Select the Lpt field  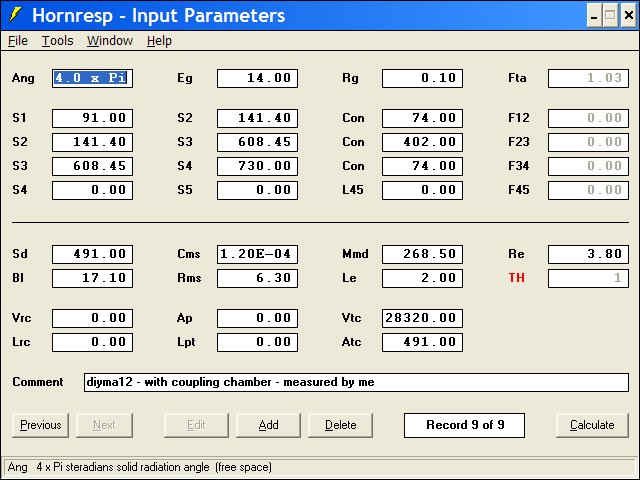coord(258,342)
